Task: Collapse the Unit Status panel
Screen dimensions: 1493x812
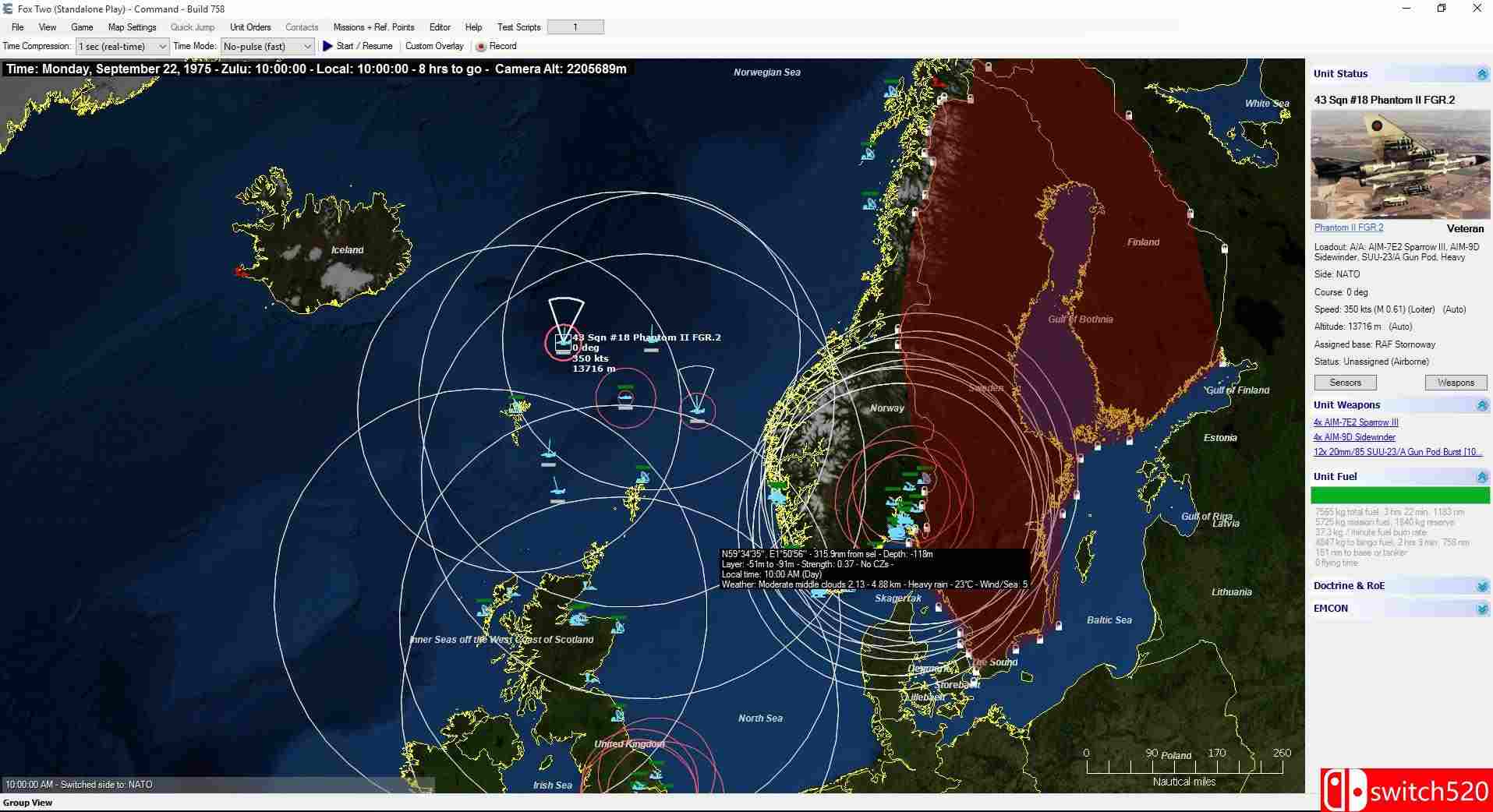Action: click(x=1481, y=73)
